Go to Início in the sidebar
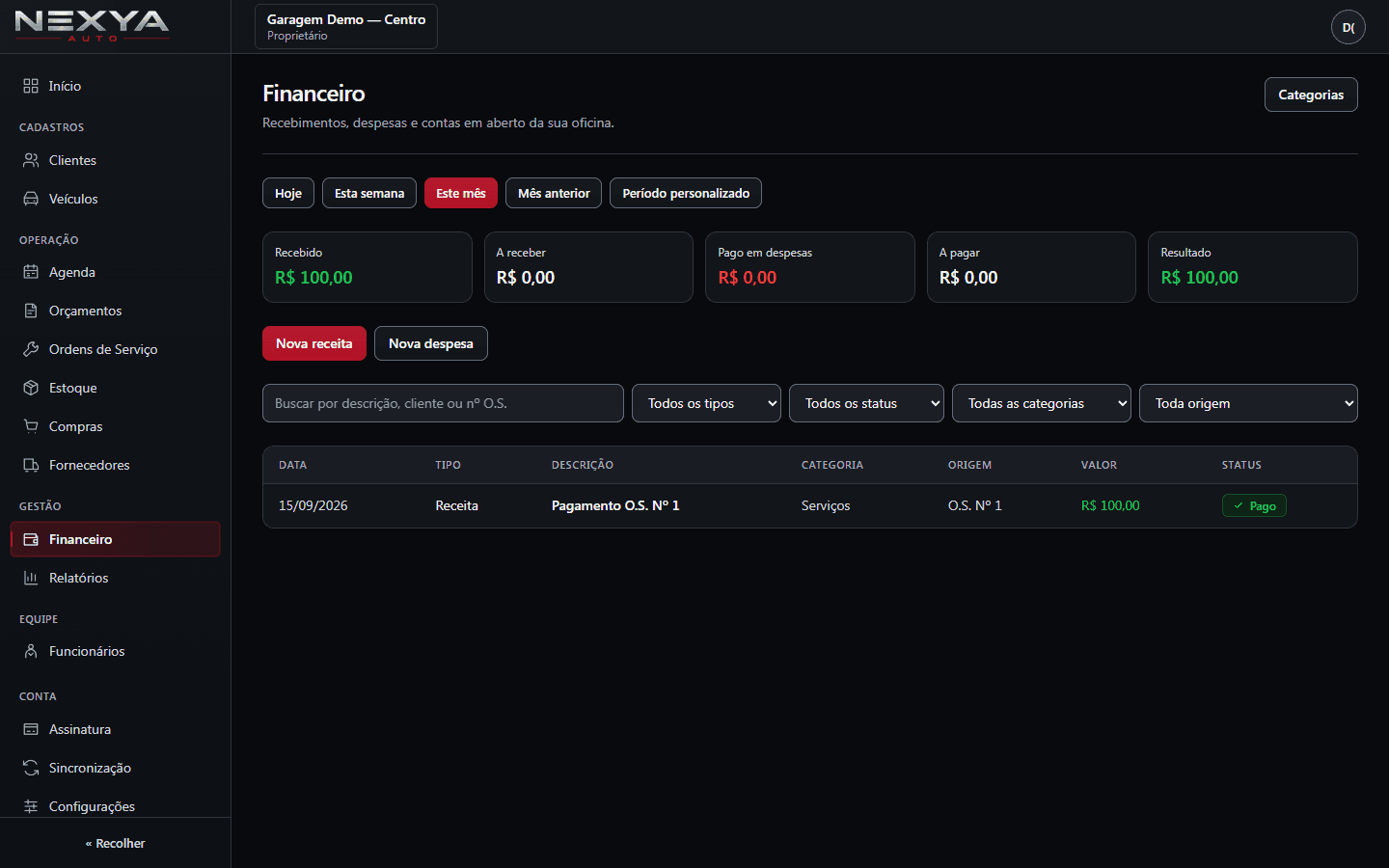The image size is (1389, 868). [115, 86]
